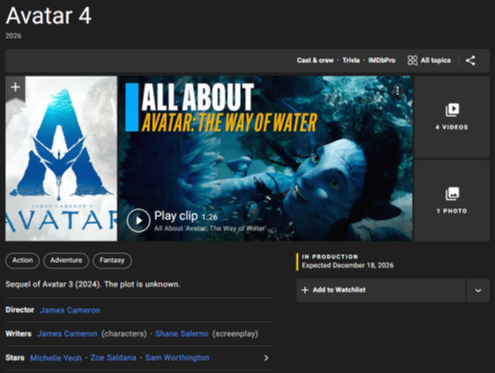The image size is (495, 373).
Task: Open the 1 Photo gallery
Action: click(452, 201)
